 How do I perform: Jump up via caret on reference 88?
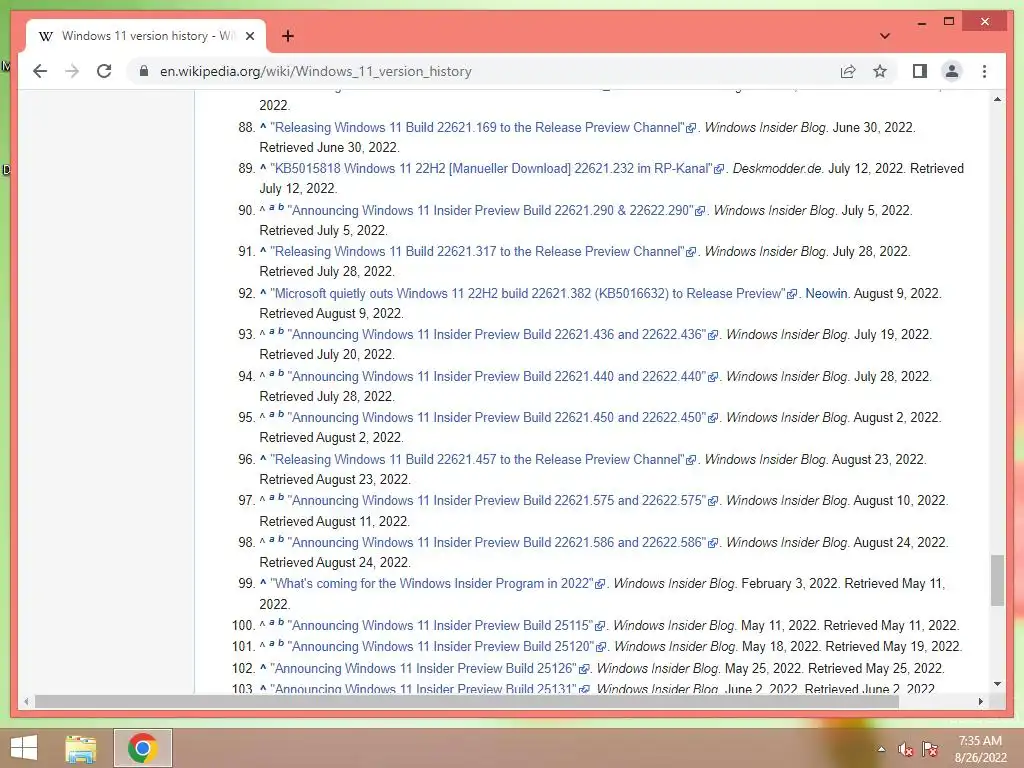coord(263,126)
